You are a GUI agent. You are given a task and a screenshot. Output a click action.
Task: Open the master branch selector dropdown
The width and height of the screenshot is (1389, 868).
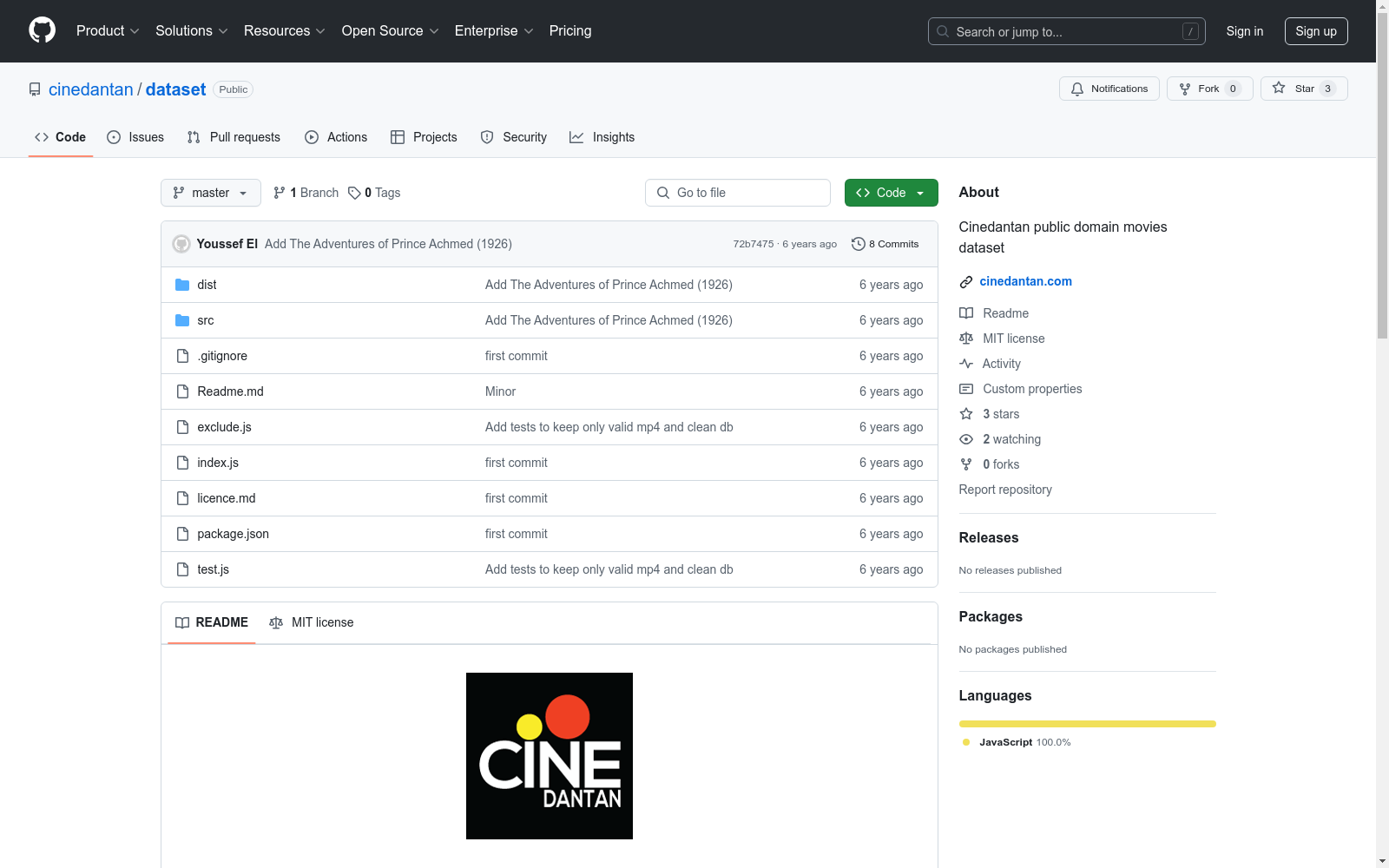[211, 193]
